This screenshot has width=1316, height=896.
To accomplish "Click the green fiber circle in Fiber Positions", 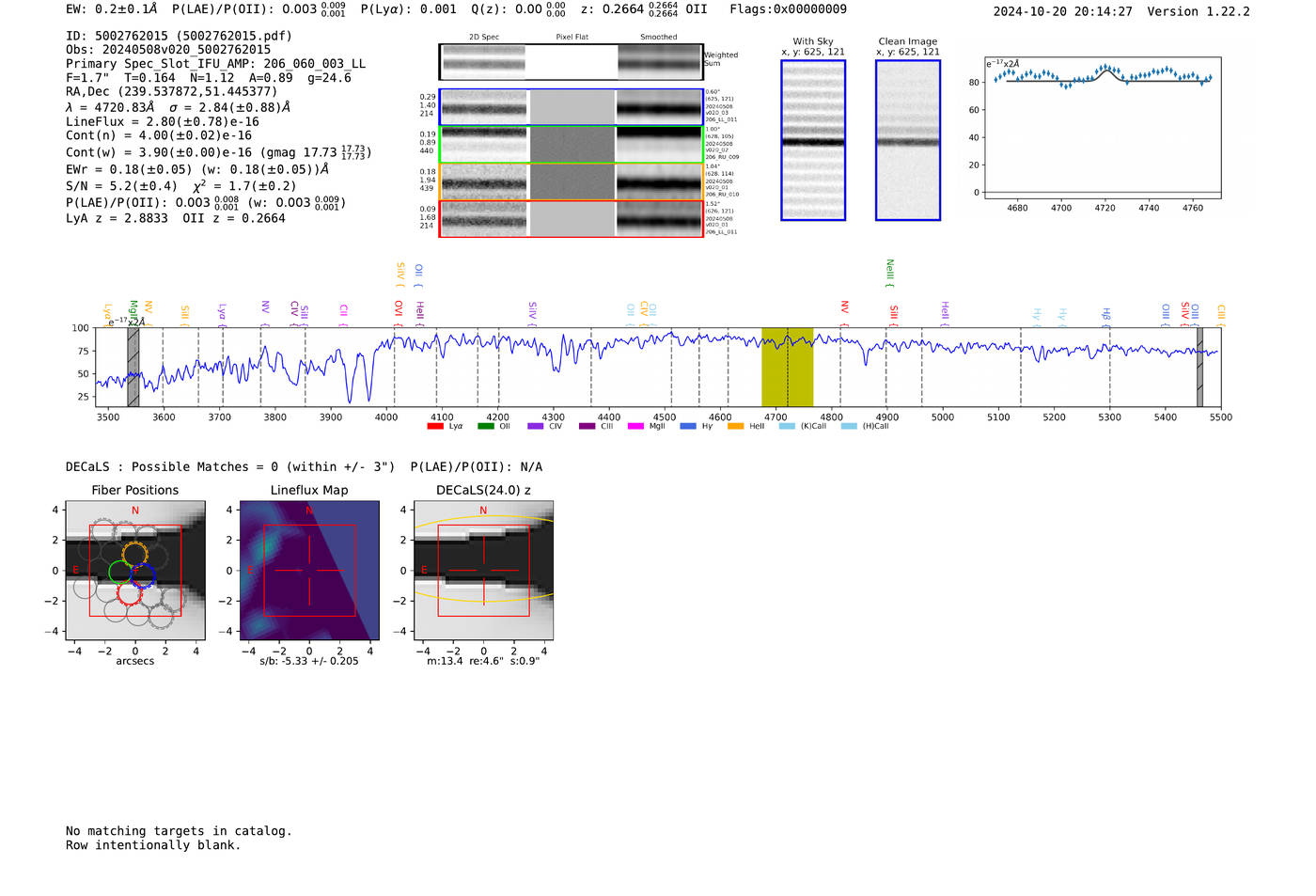I will click(x=120, y=572).
